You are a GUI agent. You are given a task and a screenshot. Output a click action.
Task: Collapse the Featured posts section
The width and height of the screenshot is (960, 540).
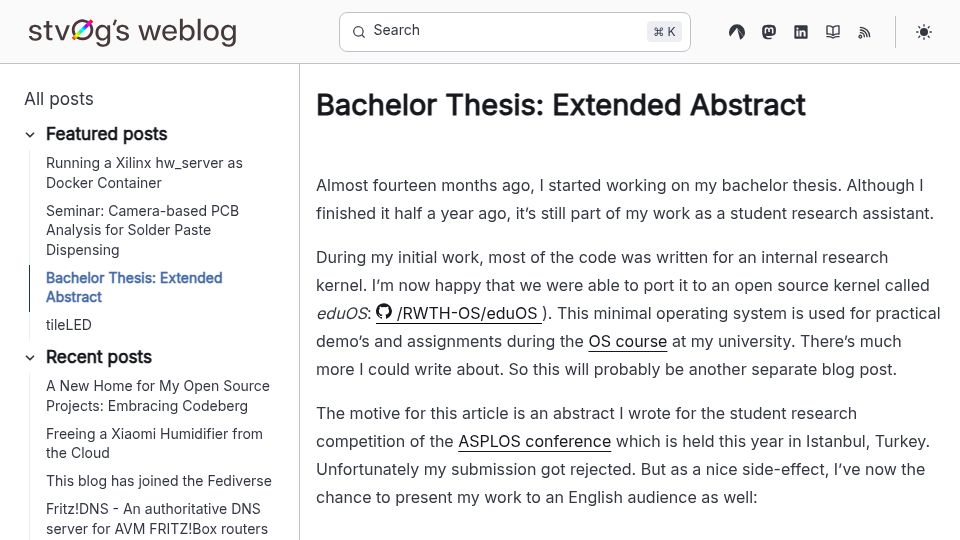(30, 135)
